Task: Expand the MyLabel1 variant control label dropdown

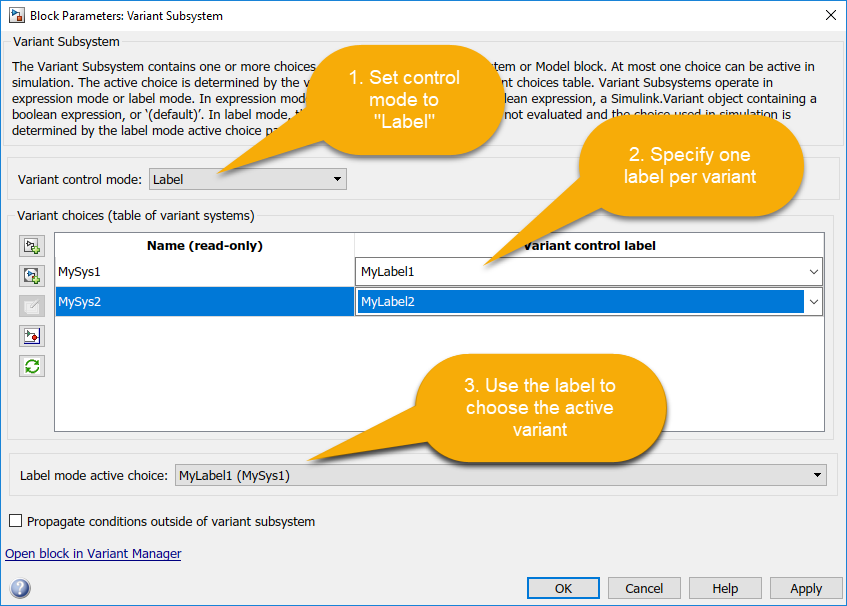Action: (x=813, y=271)
